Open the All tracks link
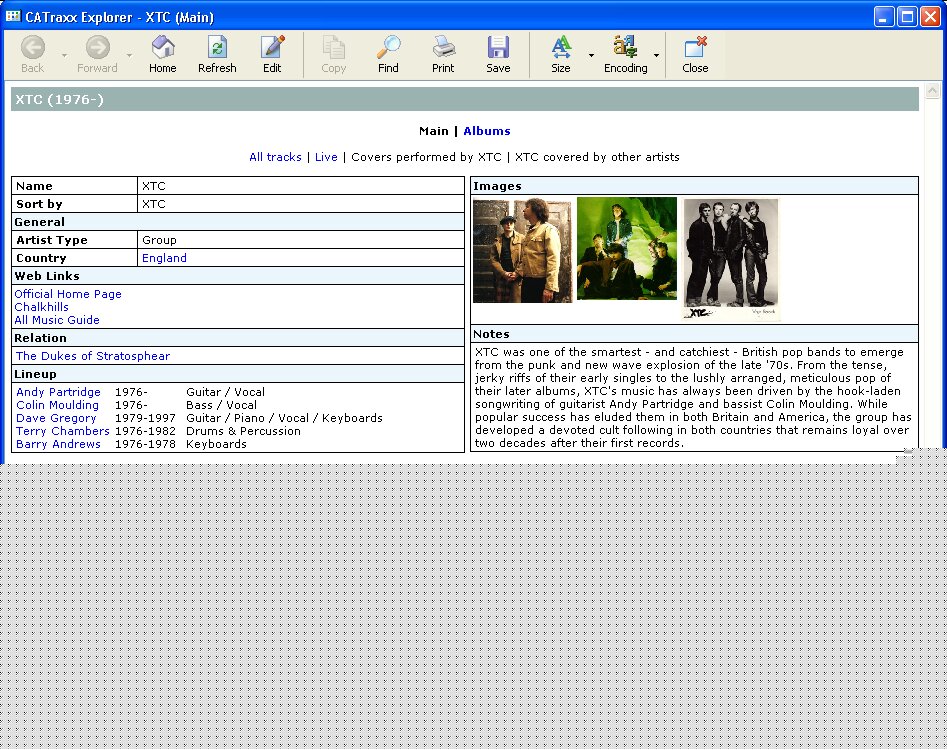The width and height of the screenshot is (947, 749). pyautogui.click(x=275, y=157)
